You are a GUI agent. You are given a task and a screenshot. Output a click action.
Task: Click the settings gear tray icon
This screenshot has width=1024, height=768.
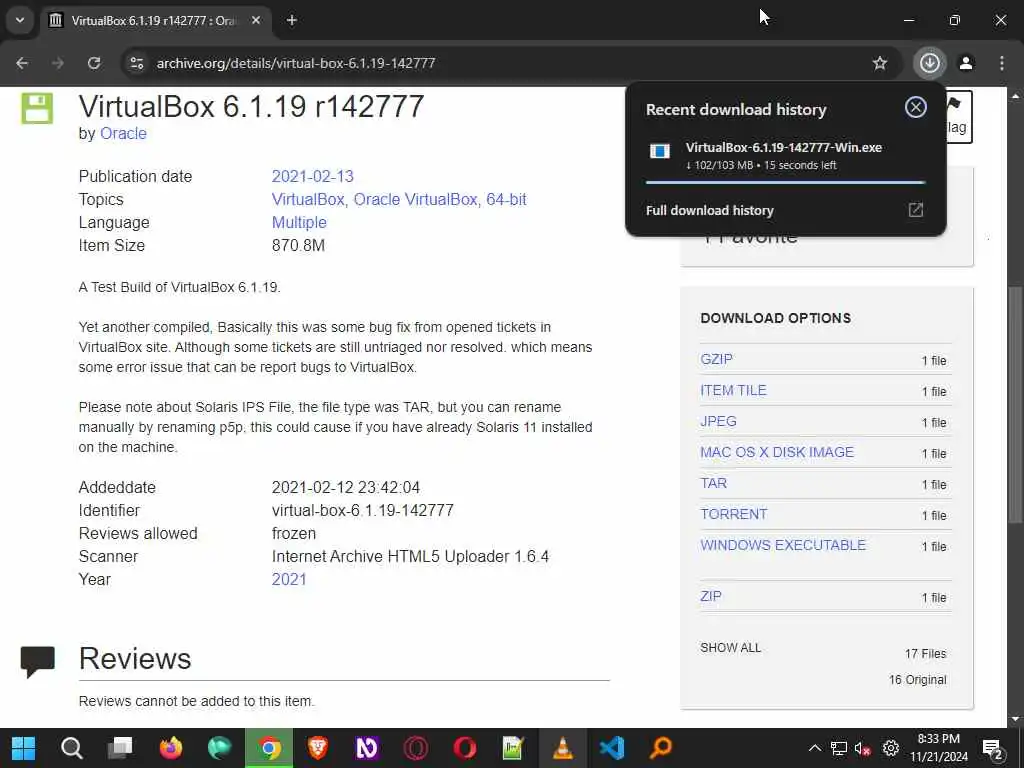(x=890, y=748)
